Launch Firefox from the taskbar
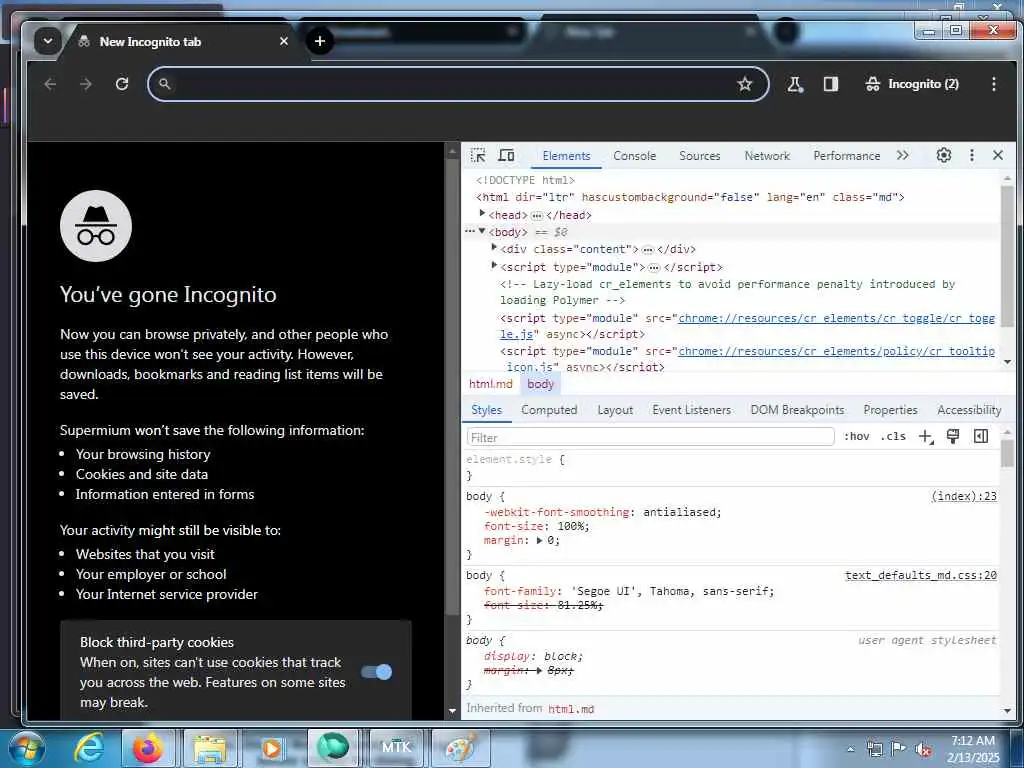Screen dimensions: 1024x768 tap(148, 748)
